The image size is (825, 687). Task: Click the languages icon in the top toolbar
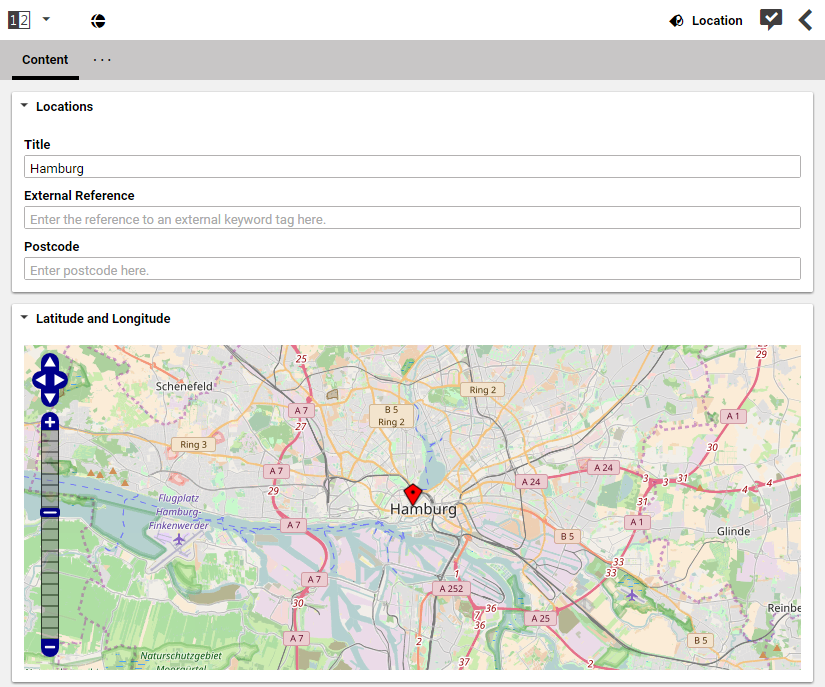98,20
